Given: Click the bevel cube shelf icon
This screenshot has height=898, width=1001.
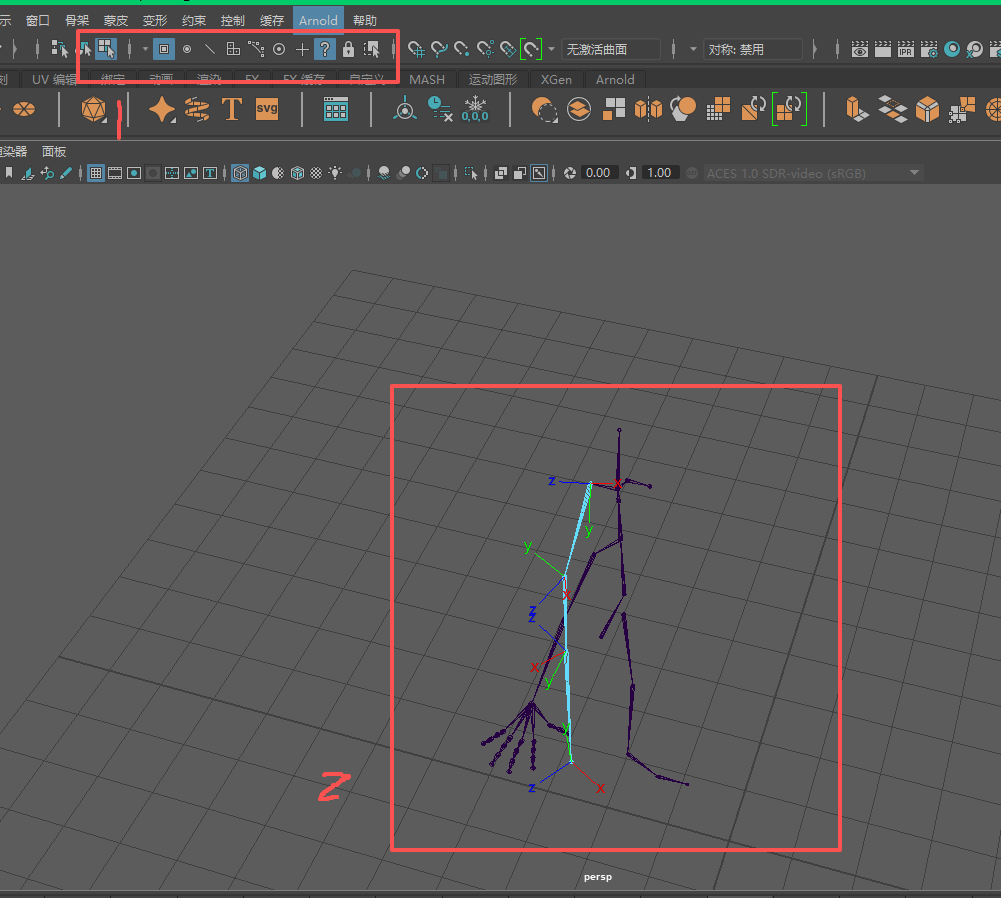Looking at the screenshot, I should [927, 109].
